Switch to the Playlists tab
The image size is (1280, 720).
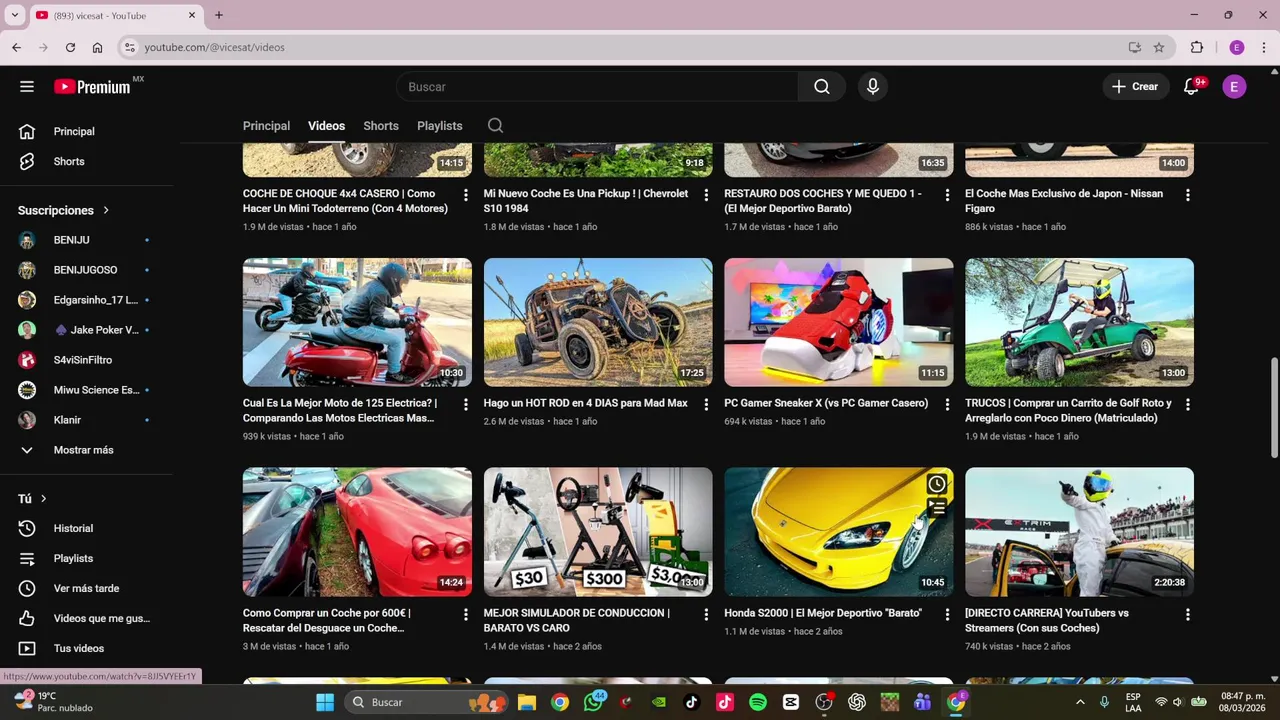click(439, 126)
